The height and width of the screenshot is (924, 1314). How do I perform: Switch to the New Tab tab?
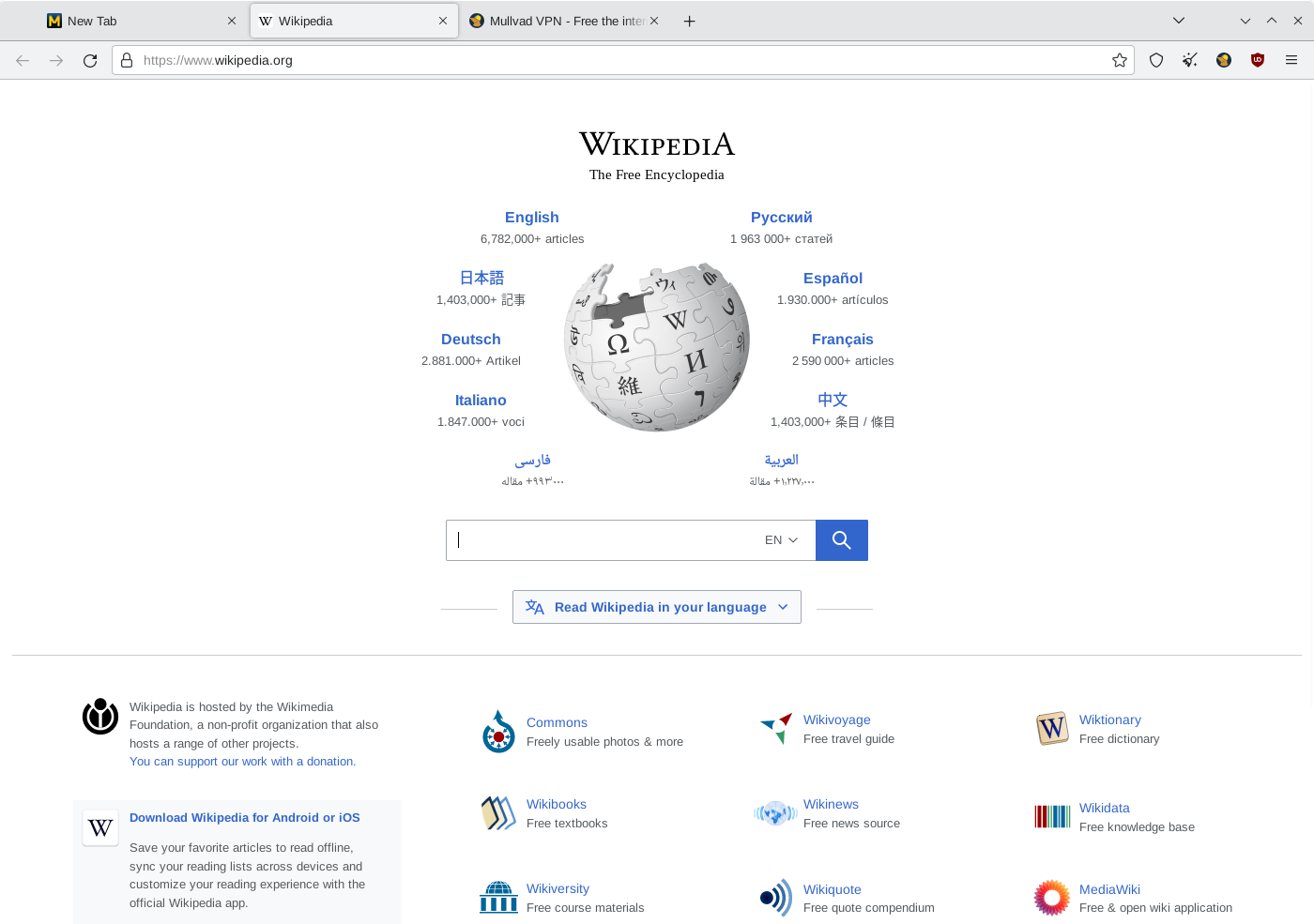[x=143, y=21]
